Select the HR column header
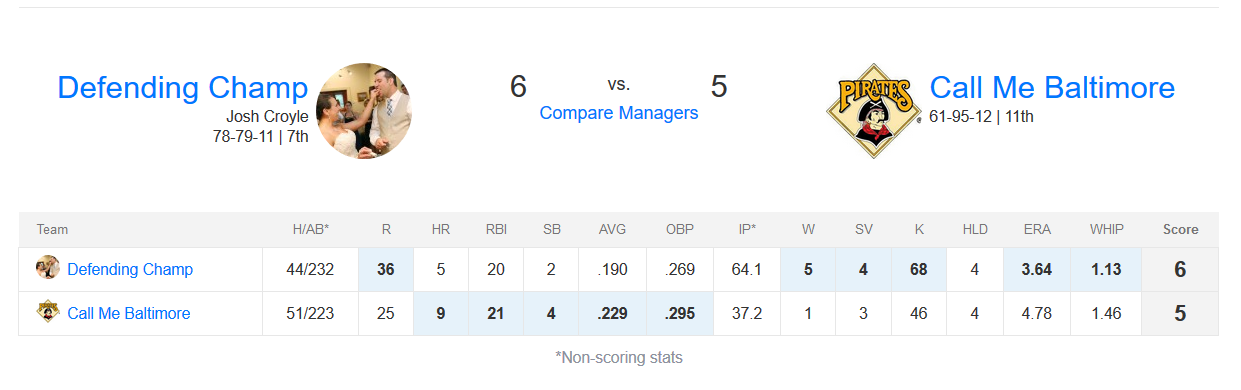The width and height of the screenshot is (1241, 390). coord(440,229)
